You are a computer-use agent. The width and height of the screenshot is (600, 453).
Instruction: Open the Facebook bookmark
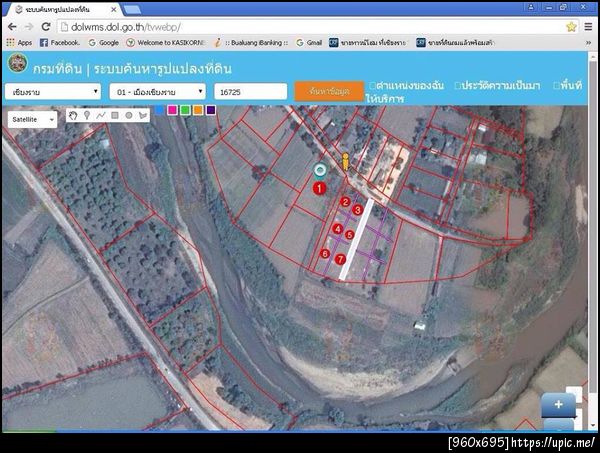60,43
